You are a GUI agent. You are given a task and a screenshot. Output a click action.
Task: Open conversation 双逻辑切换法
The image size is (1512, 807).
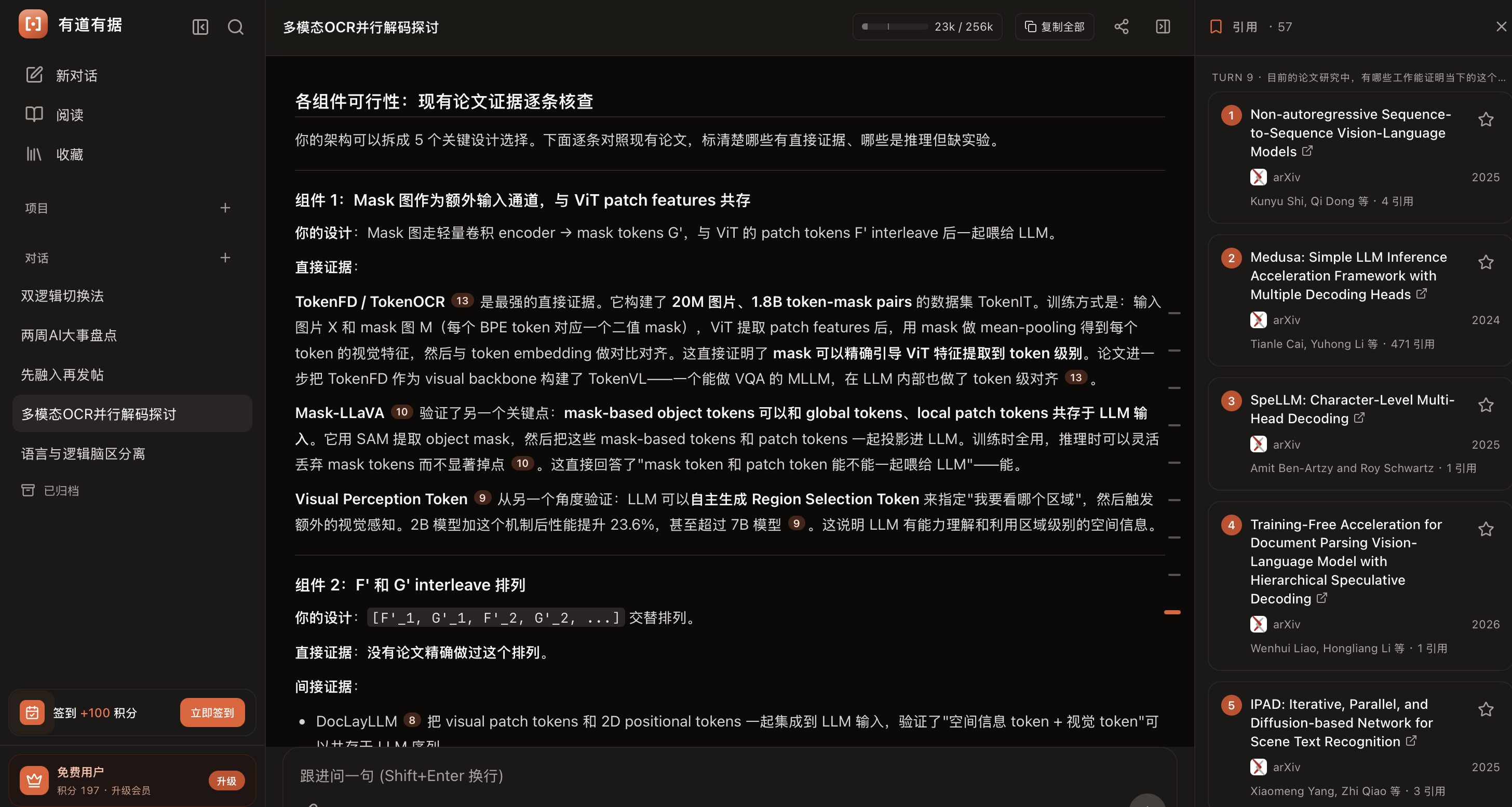[62, 296]
